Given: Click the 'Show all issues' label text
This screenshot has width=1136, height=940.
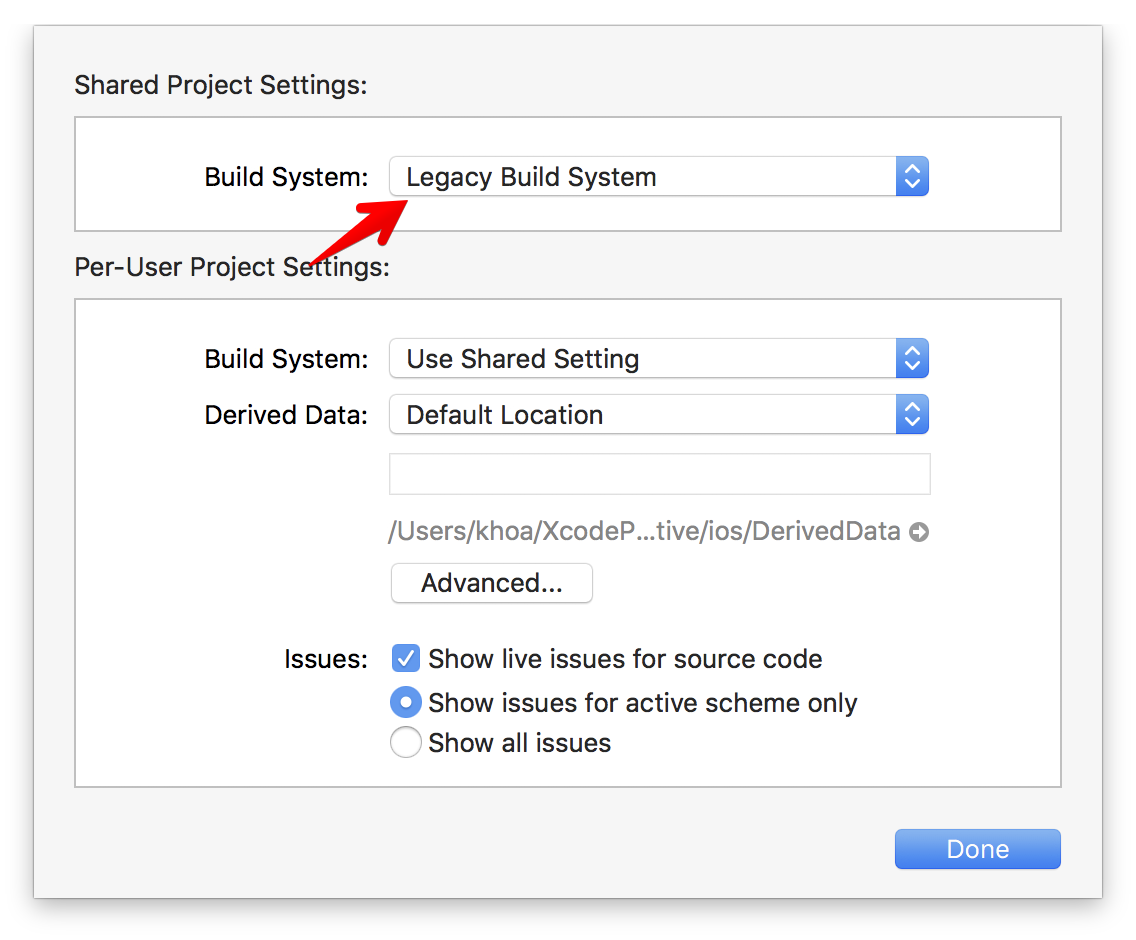Looking at the screenshot, I should coord(519,743).
